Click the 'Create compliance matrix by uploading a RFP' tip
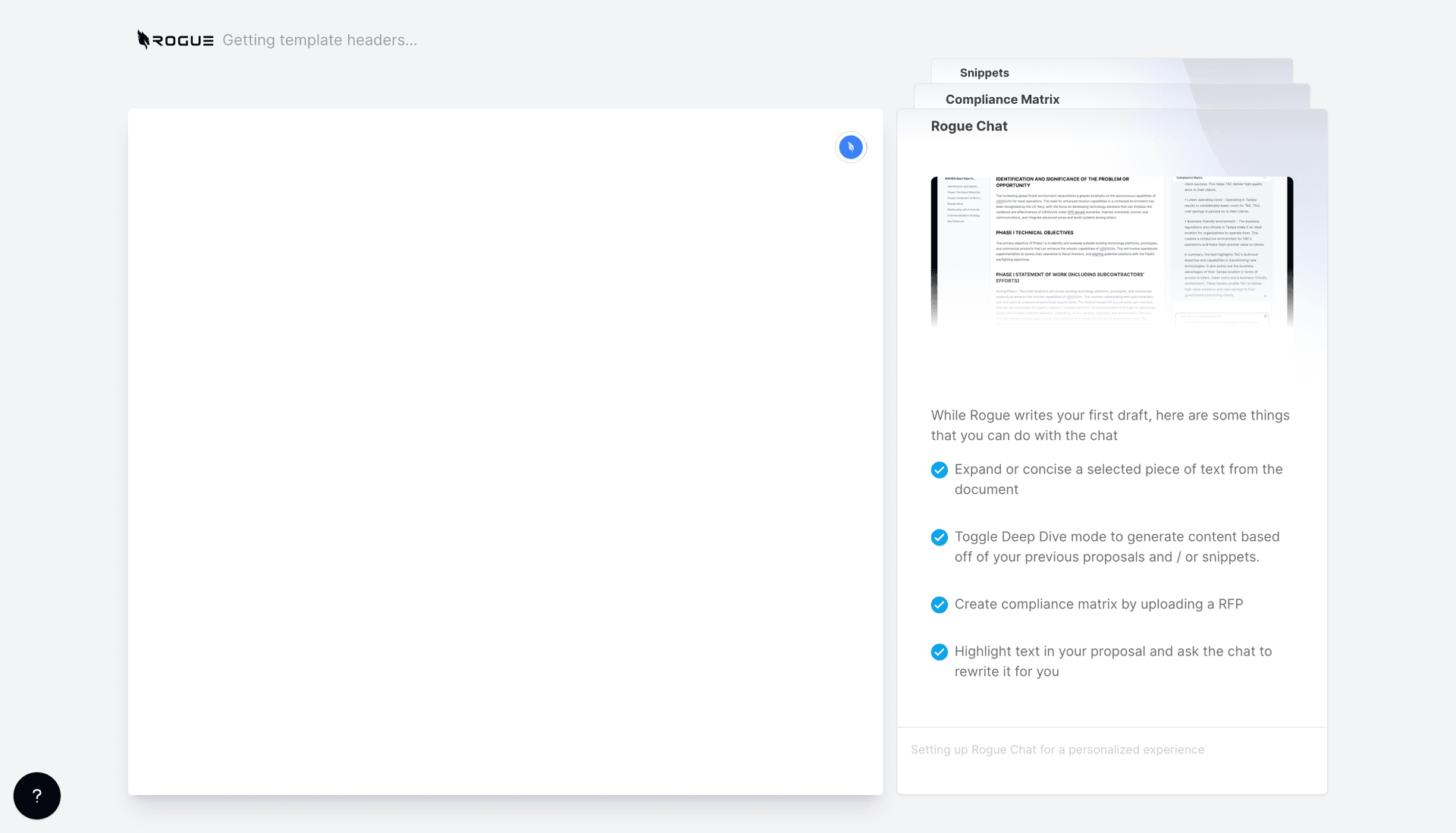 [x=1099, y=605]
